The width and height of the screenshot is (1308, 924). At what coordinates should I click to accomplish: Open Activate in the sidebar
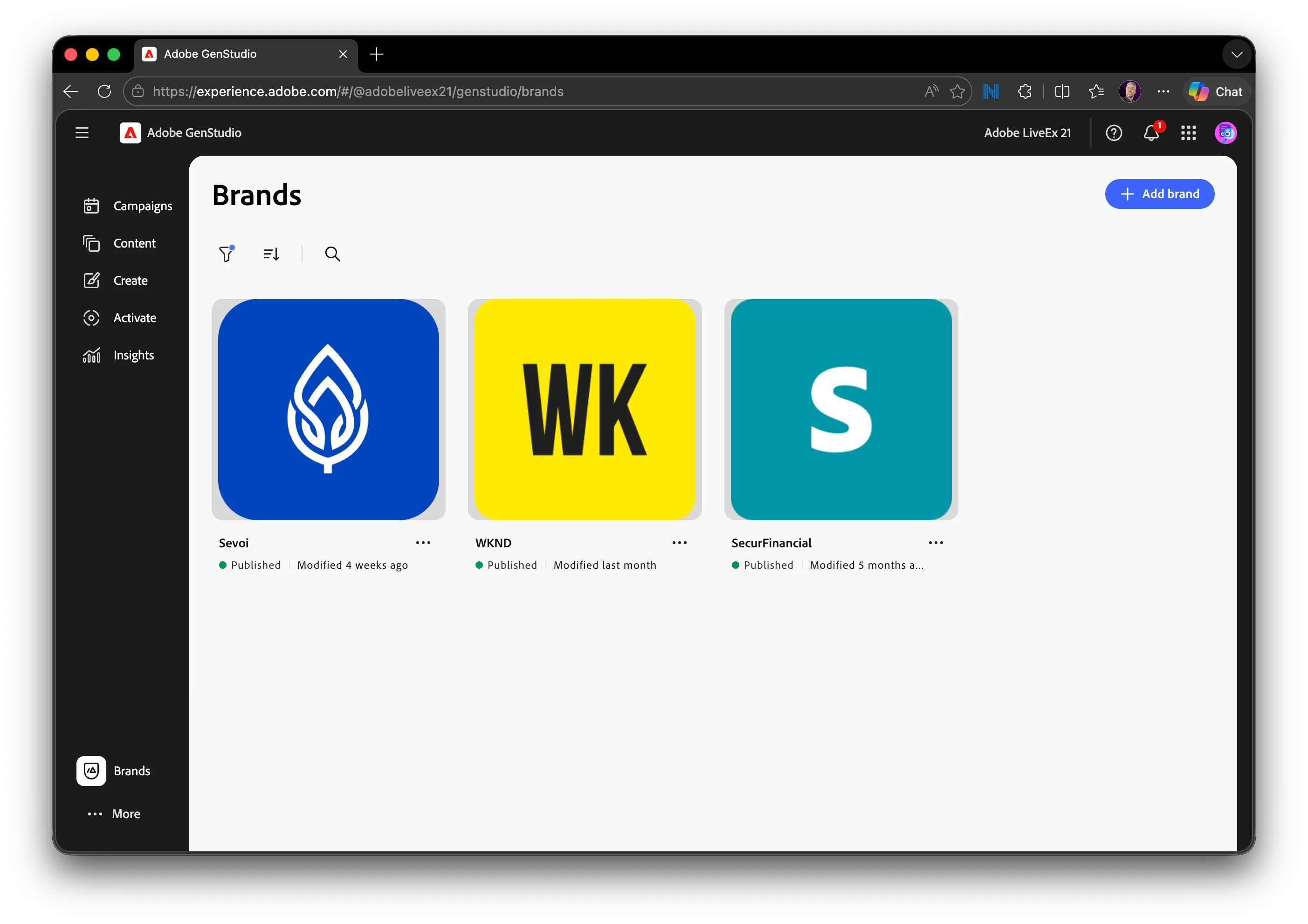coord(120,318)
